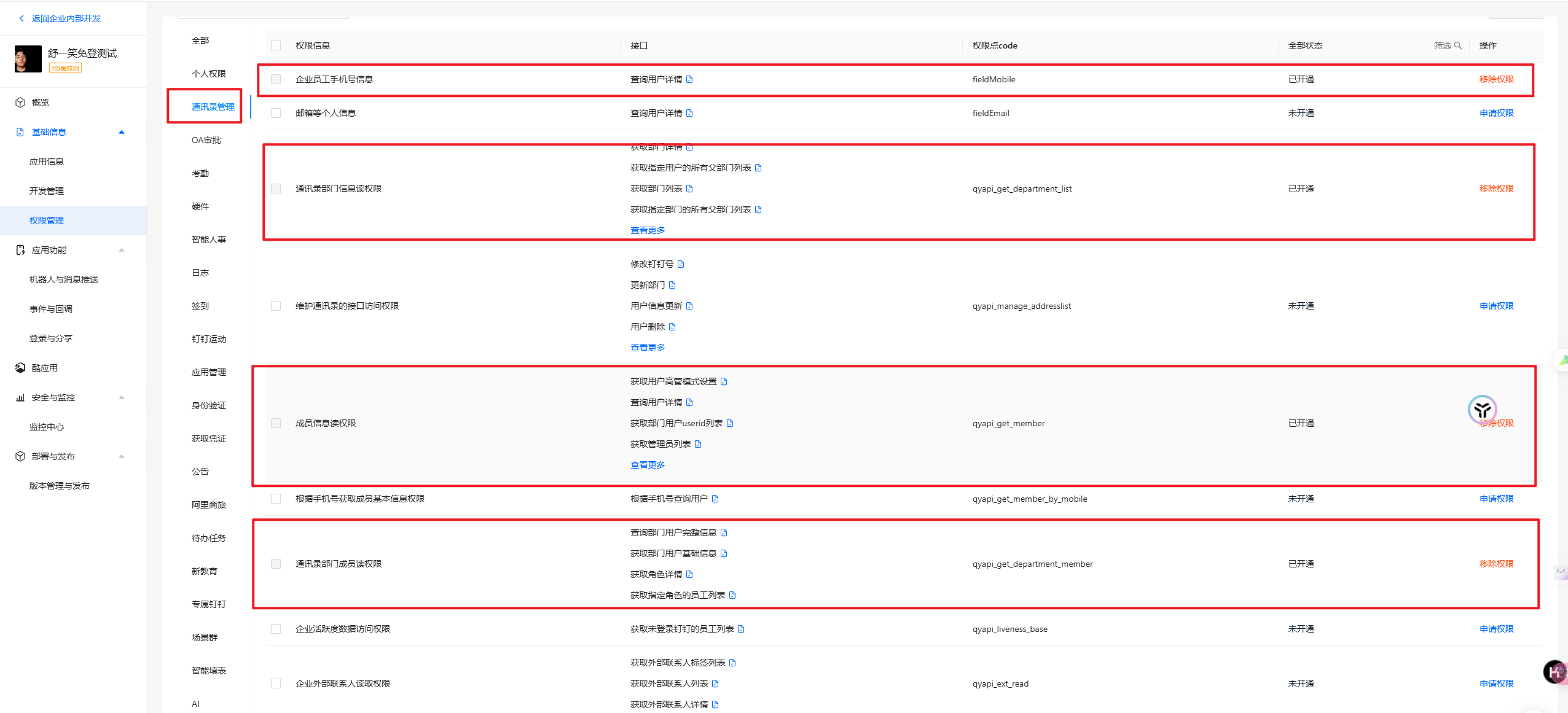Viewport: 1568px width, 713px height.
Task: Click the 概览 cube icon in sidebar
Action: tap(20, 103)
